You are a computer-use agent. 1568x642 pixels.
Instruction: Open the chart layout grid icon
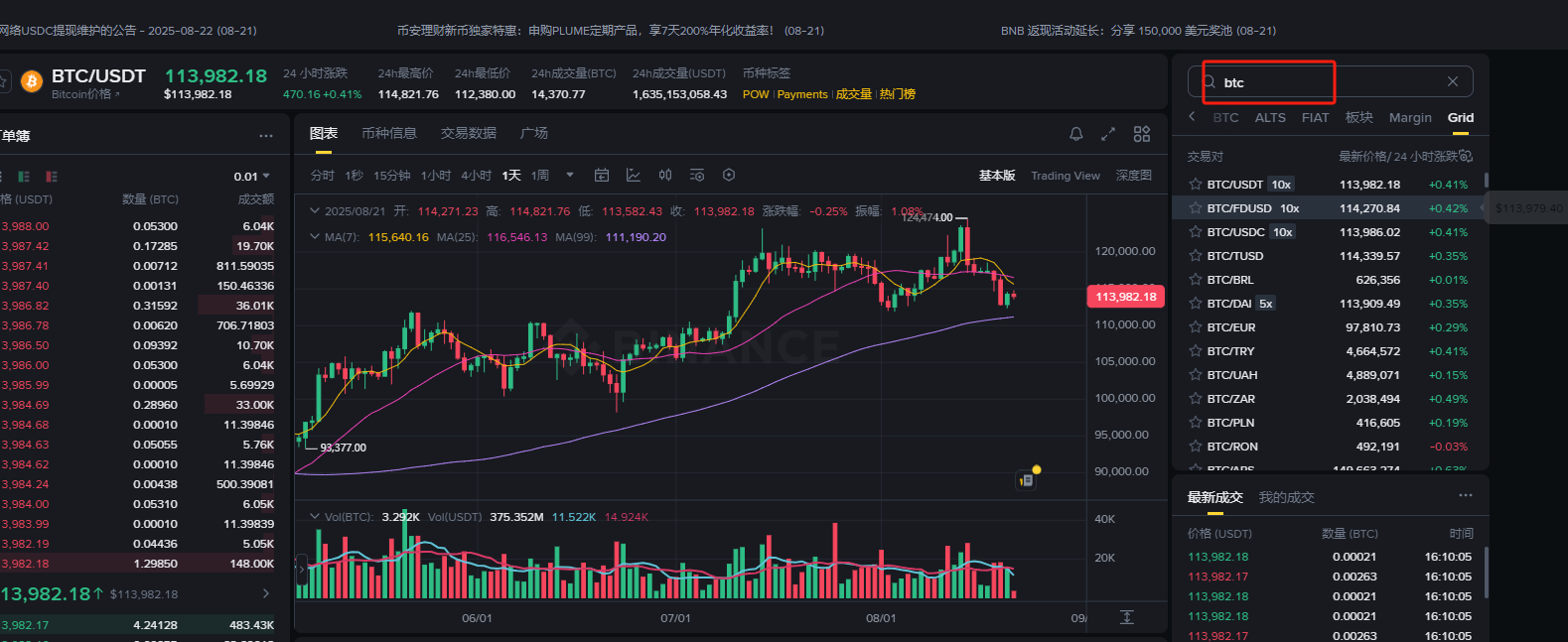click(1142, 134)
